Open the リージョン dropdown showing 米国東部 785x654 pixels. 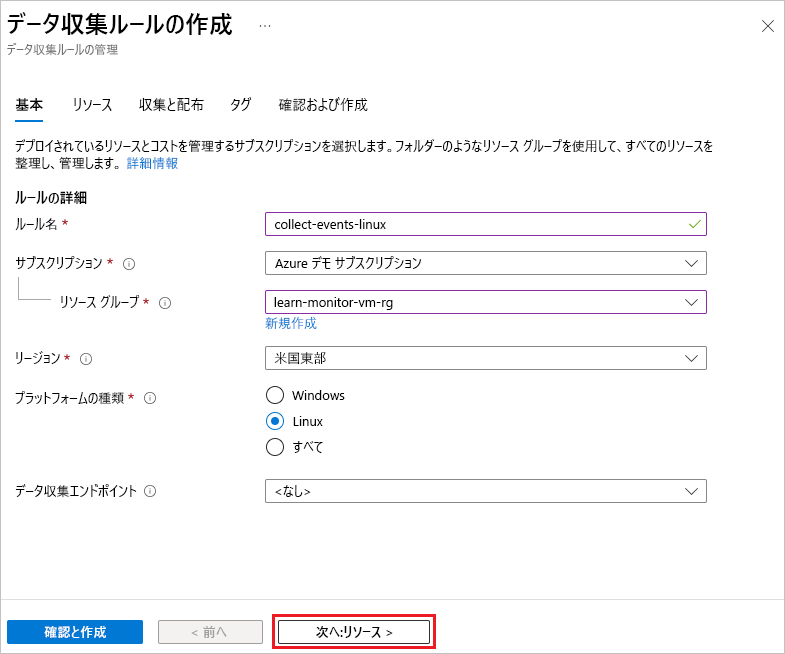click(486, 358)
